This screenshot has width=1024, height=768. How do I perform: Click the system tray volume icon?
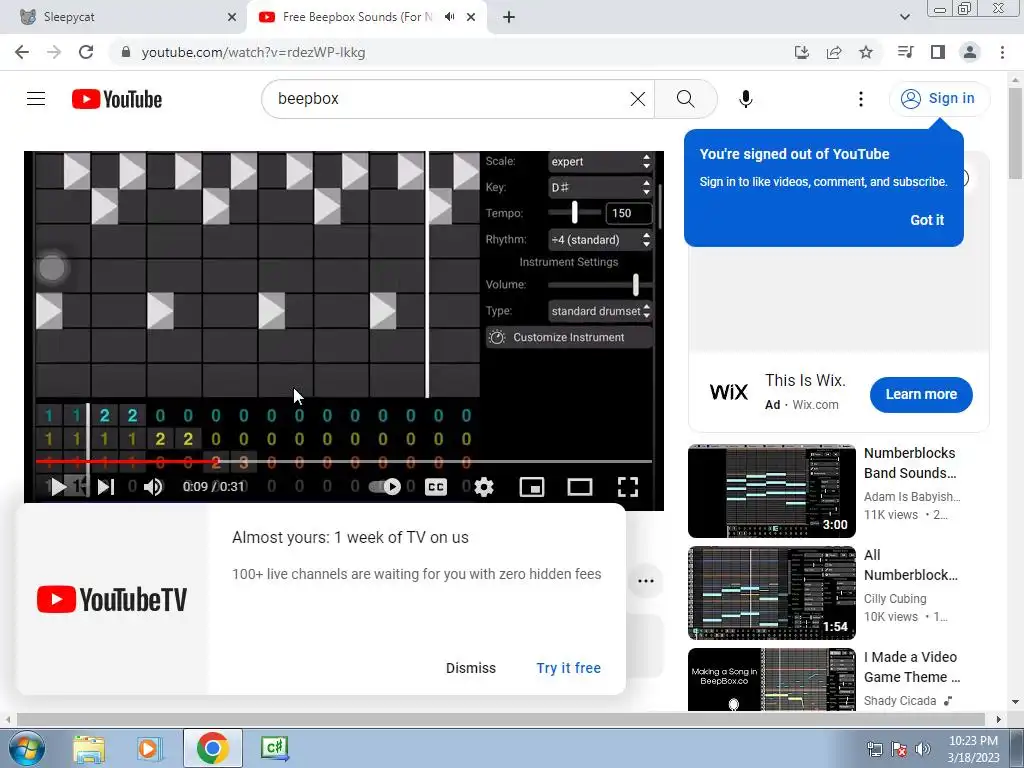(922, 749)
